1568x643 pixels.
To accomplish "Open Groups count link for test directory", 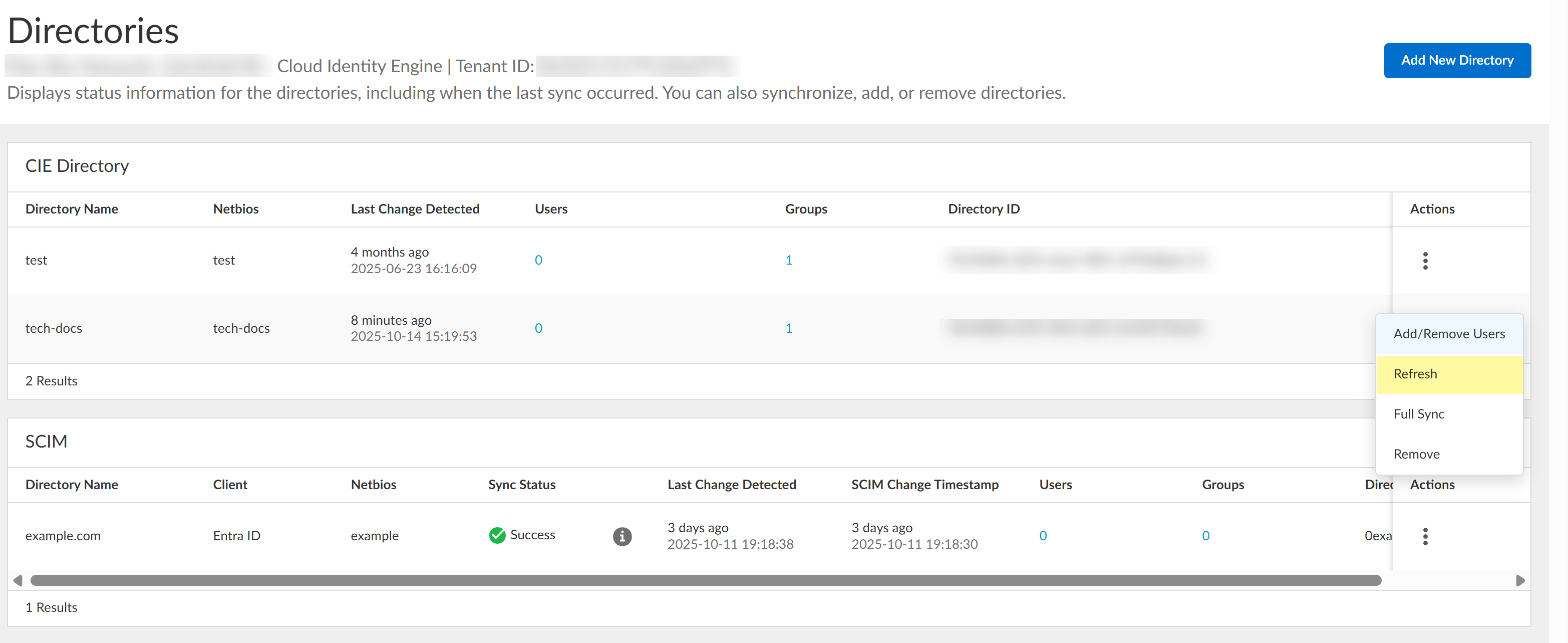I will tap(788, 260).
